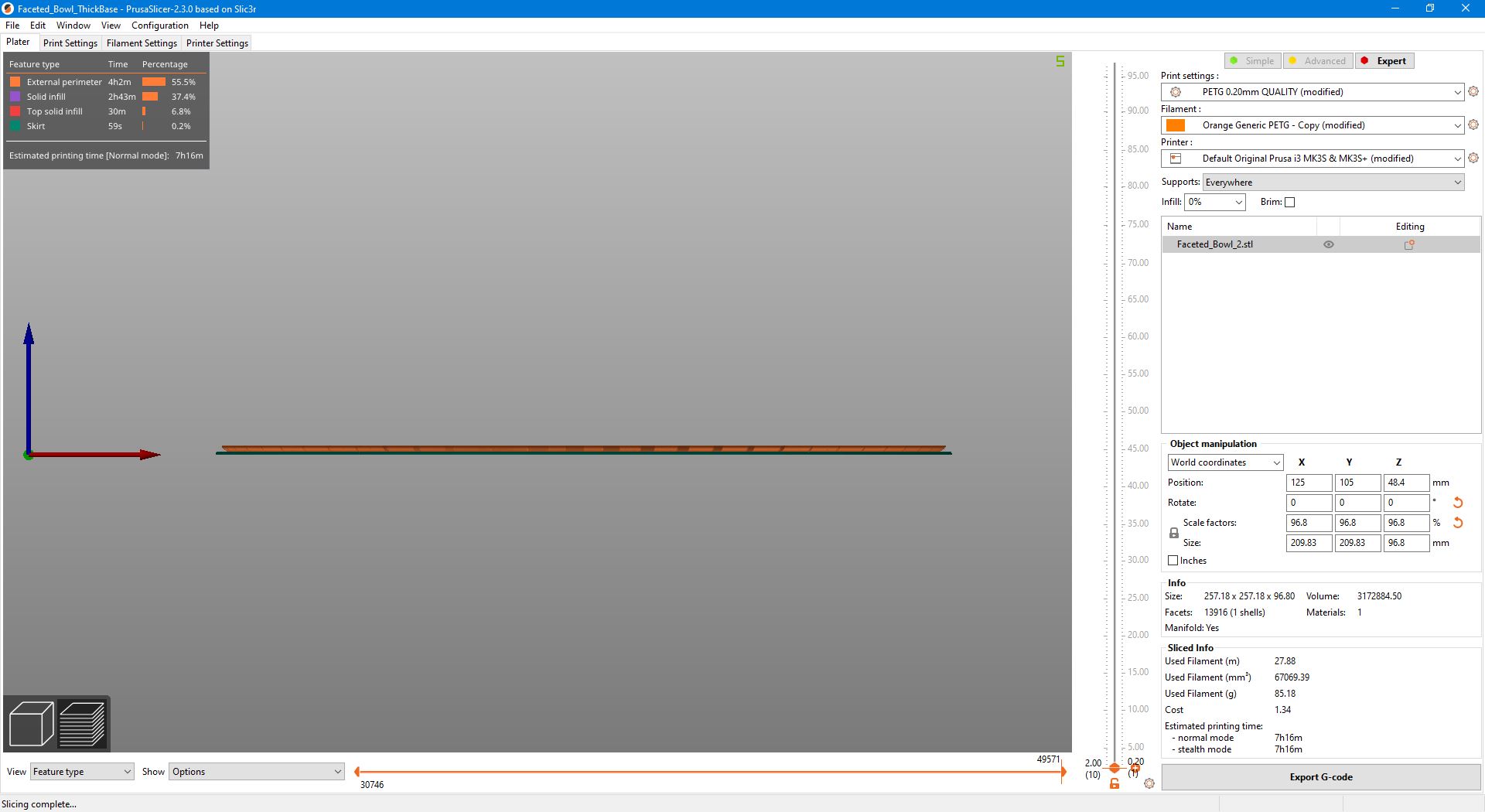Open the File menu
This screenshot has width=1485, height=812.
[x=12, y=26]
